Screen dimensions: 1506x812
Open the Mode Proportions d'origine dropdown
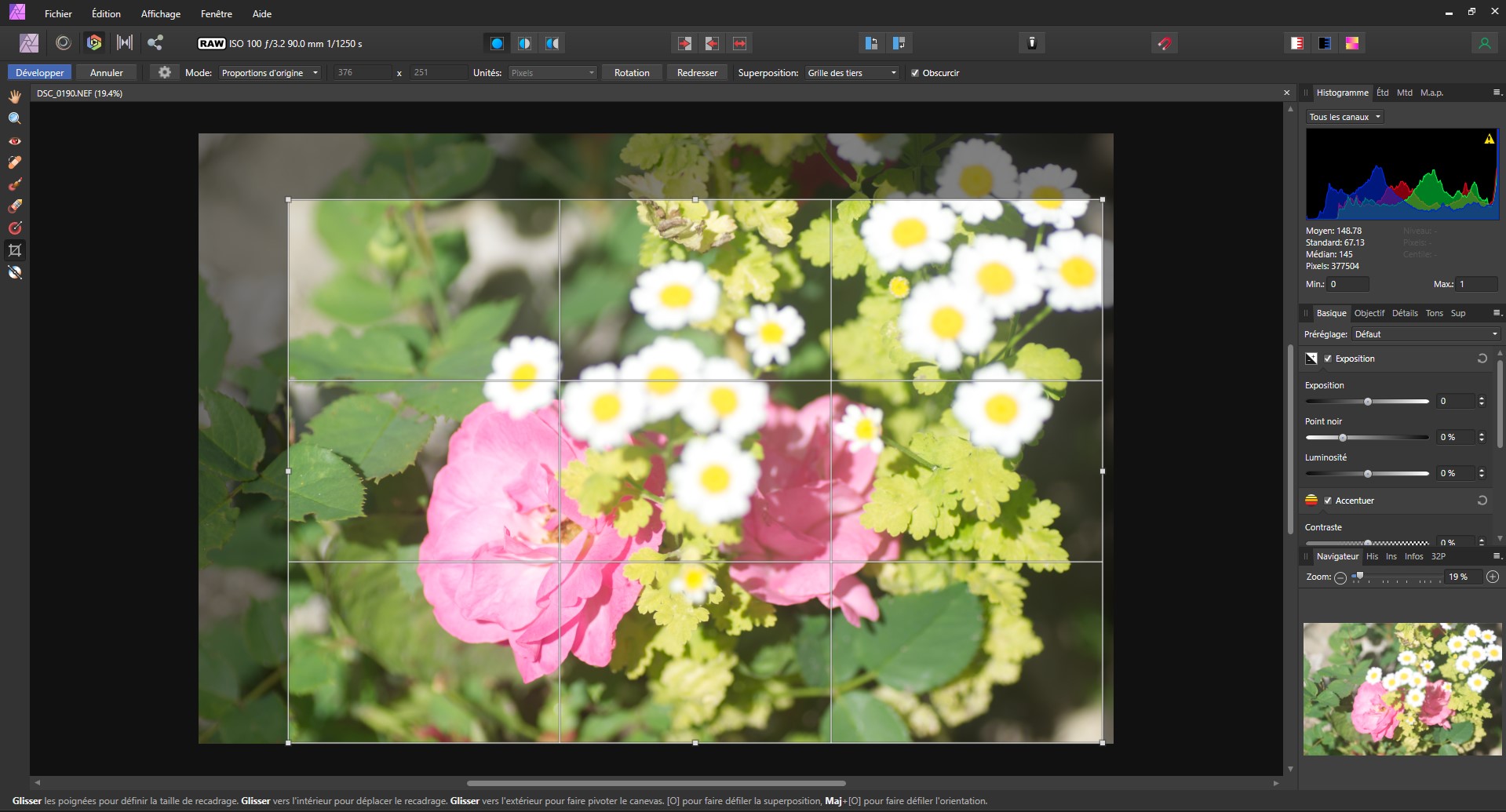coord(269,73)
